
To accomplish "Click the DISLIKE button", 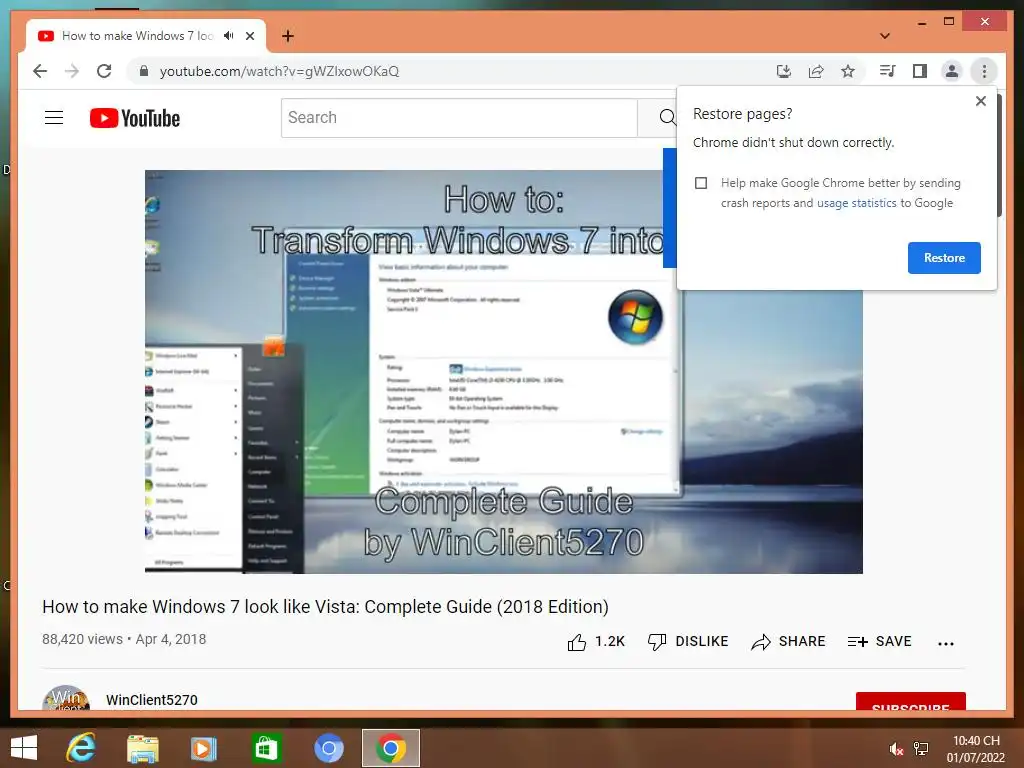I will pyautogui.click(x=688, y=642).
